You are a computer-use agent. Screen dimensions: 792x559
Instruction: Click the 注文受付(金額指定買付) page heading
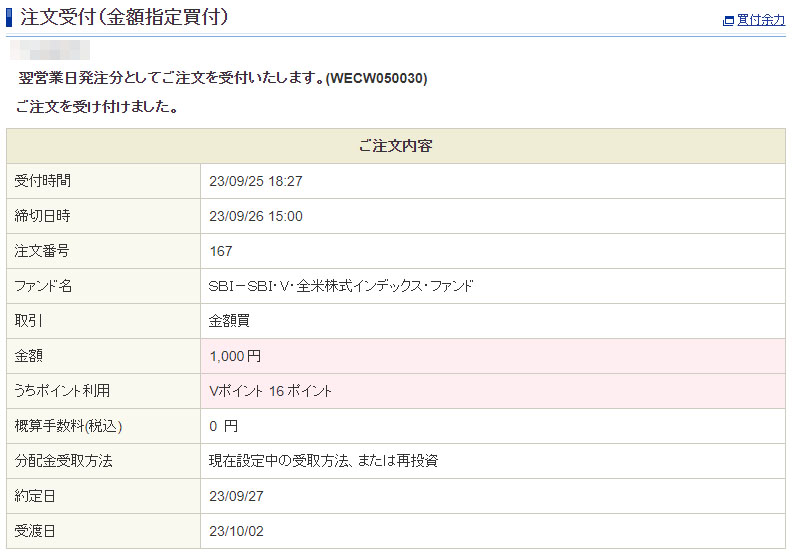(x=124, y=16)
